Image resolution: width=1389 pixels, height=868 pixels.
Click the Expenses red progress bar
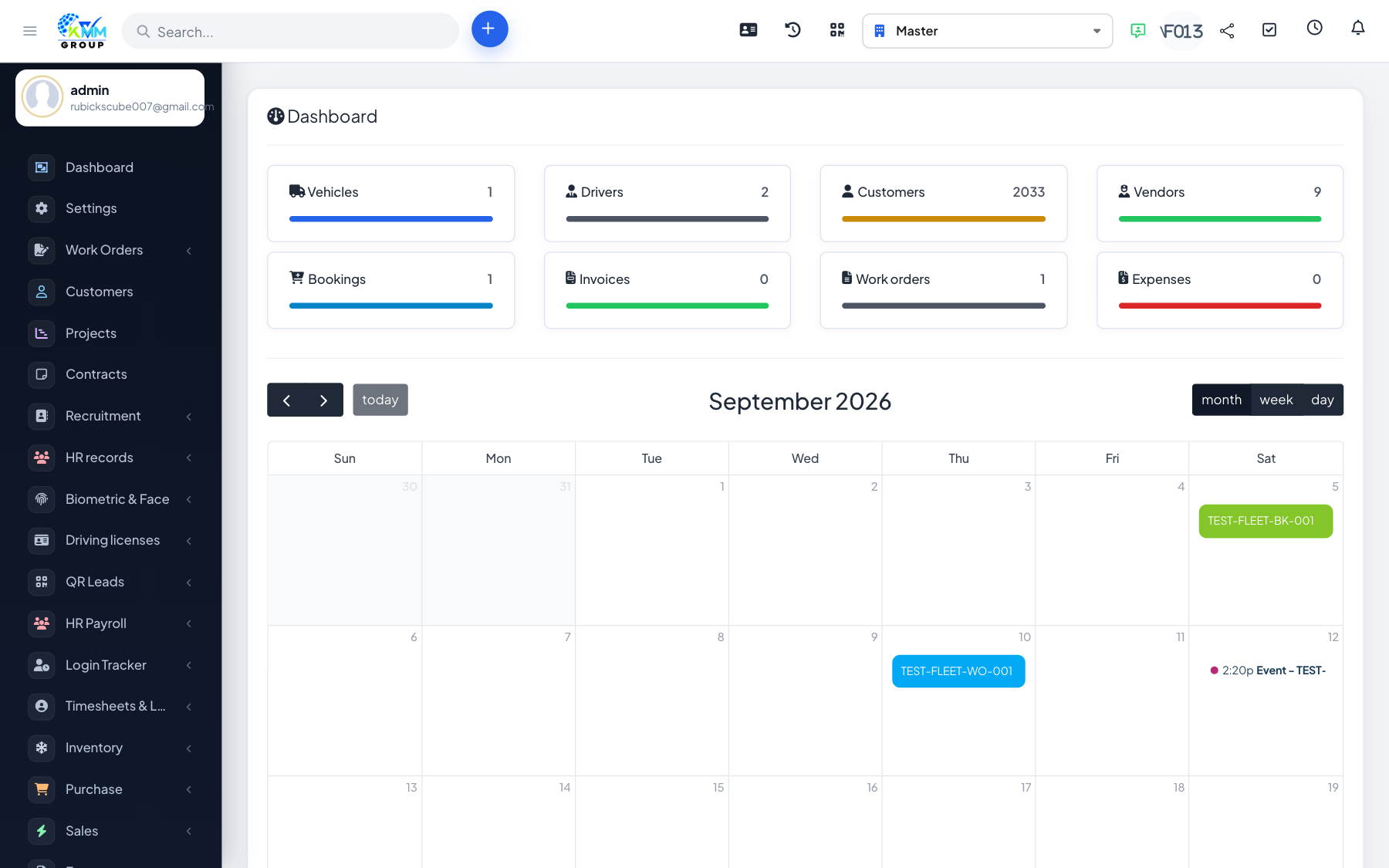click(x=1220, y=306)
